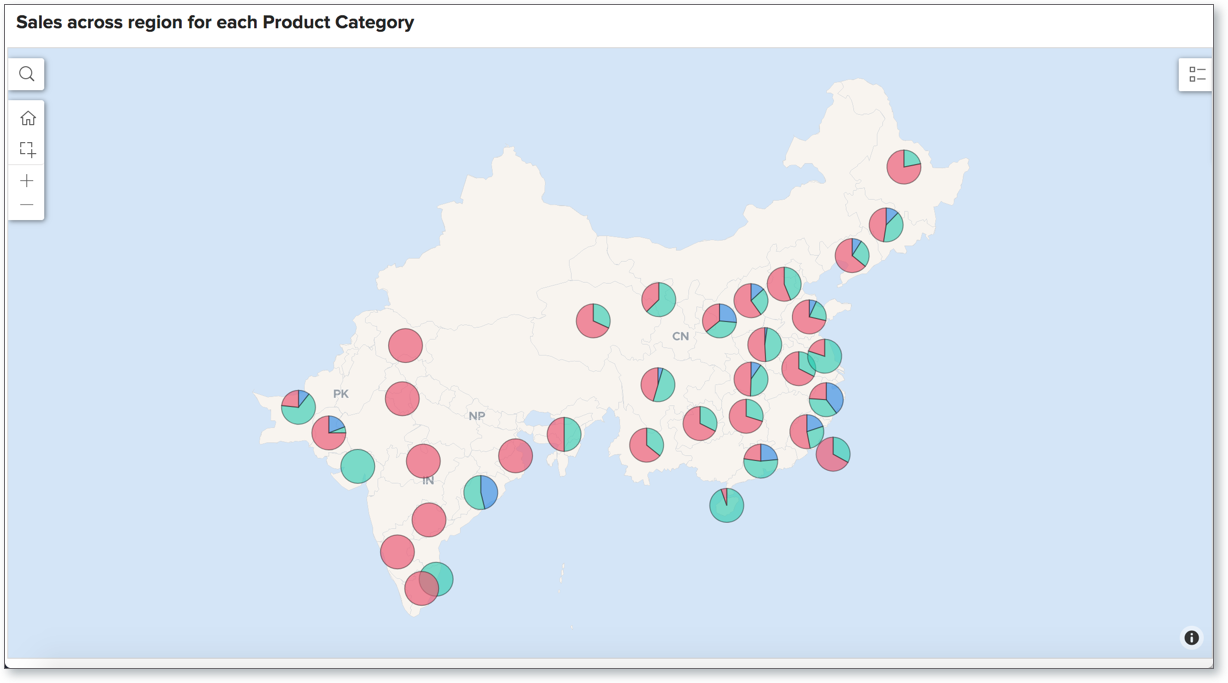The width and height of the screenshot is (1228, 683).
Task: Click the westernmost pie chart near Pakistan
Action: (x=298, y=407)
